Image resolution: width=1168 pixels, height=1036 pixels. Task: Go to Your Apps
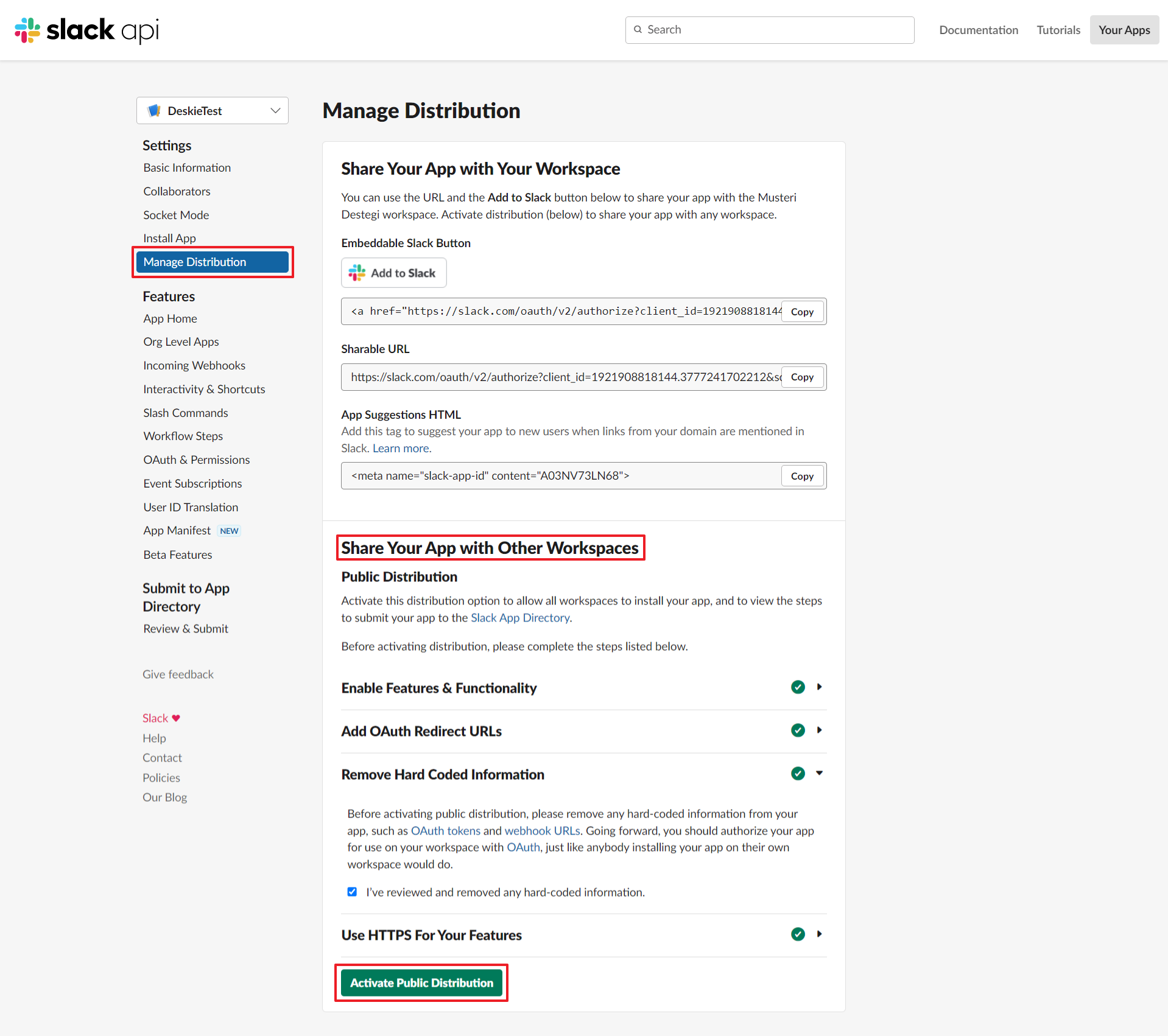pos(1124,30)
